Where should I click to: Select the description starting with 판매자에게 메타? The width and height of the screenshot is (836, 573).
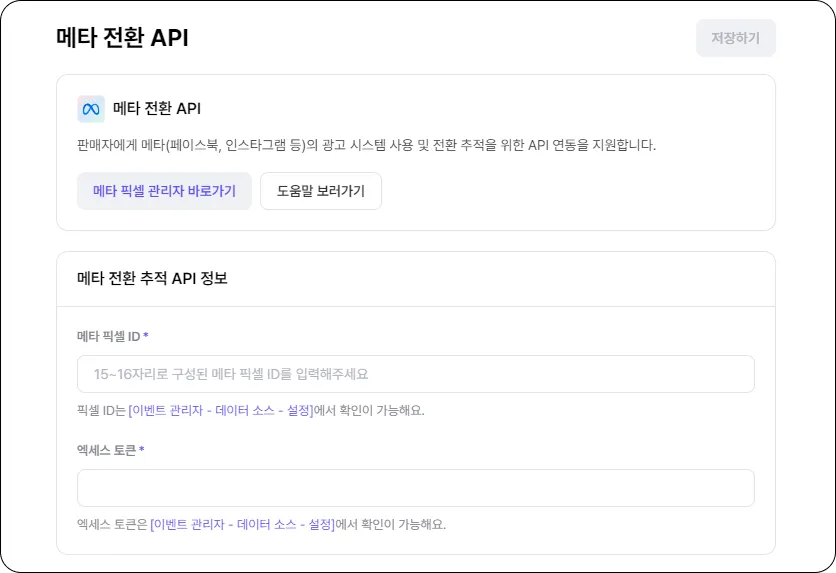pyautogui.click(x=367, y=145)
